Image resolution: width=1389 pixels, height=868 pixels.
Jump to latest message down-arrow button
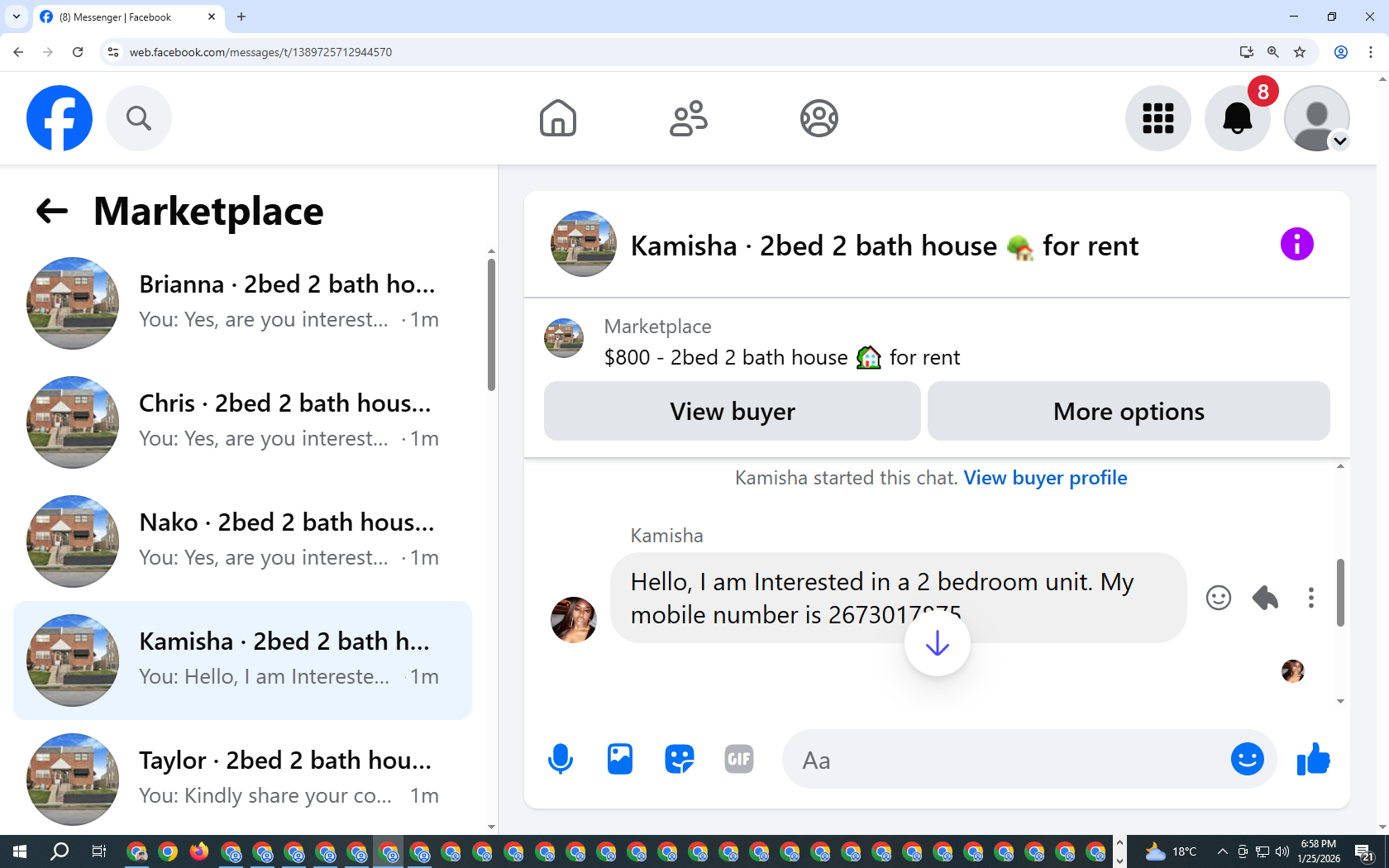coord(938,643)
